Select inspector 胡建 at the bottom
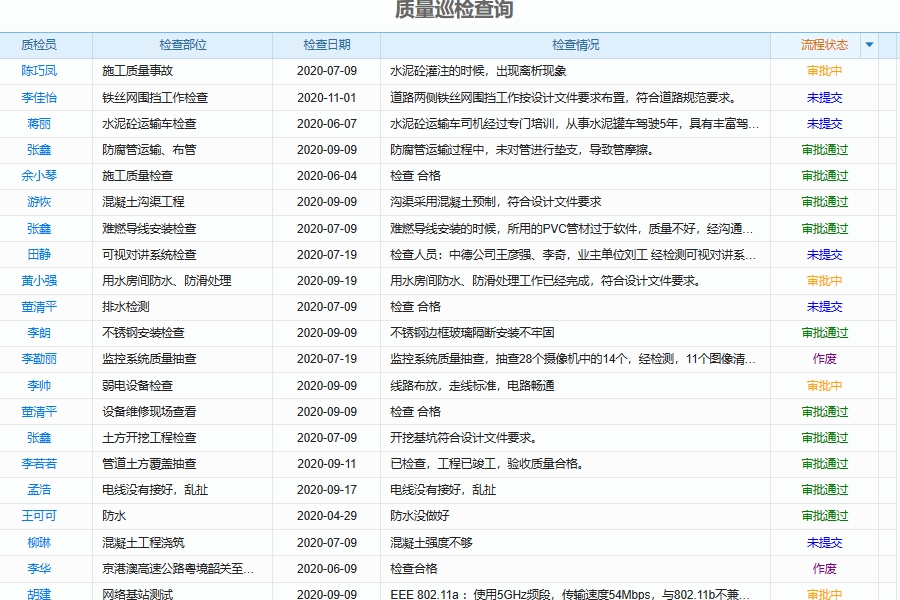The image size is (900, 600). point(38,594)
